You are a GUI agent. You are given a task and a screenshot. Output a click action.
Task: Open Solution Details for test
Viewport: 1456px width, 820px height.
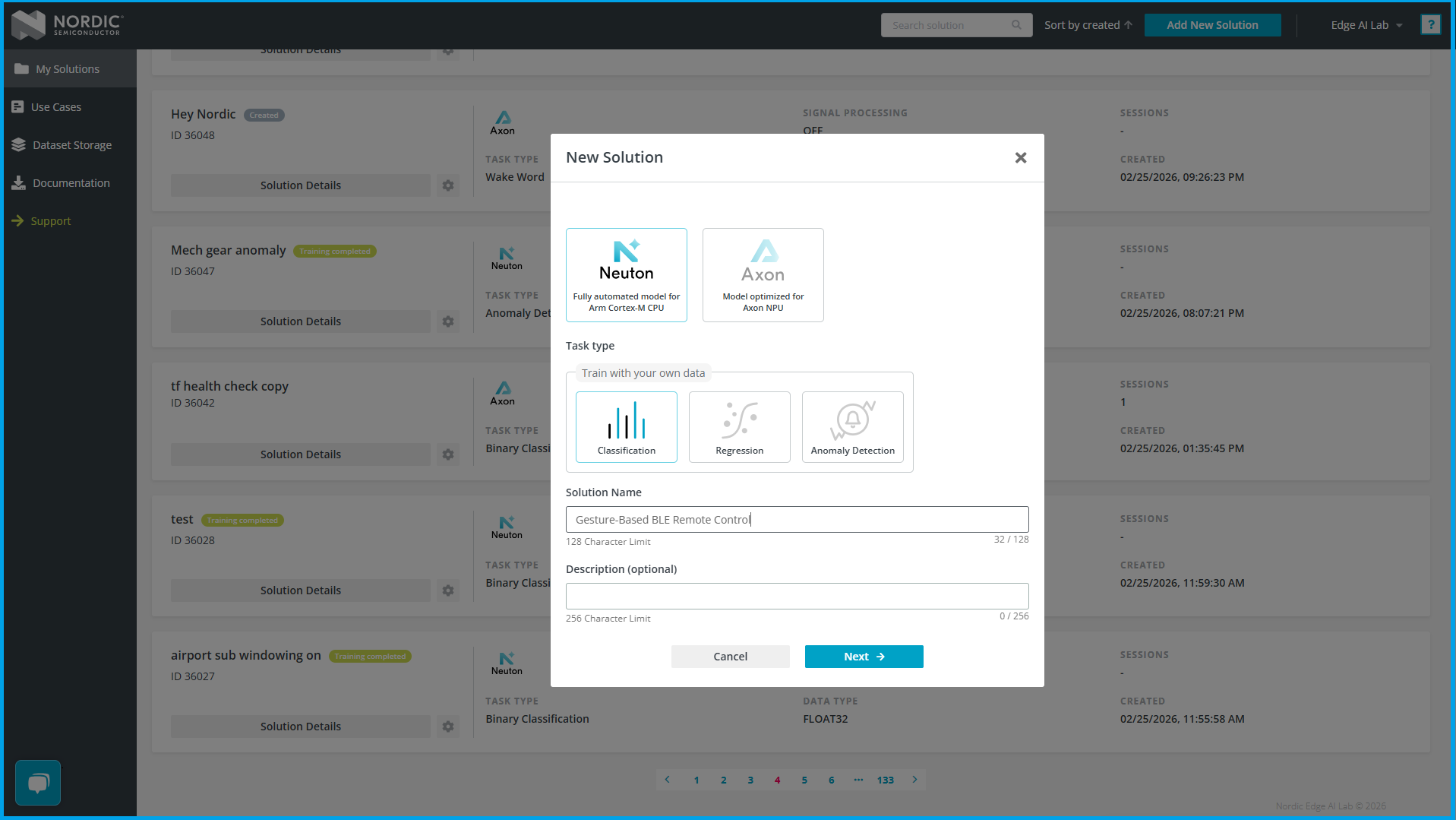[301, 590]
